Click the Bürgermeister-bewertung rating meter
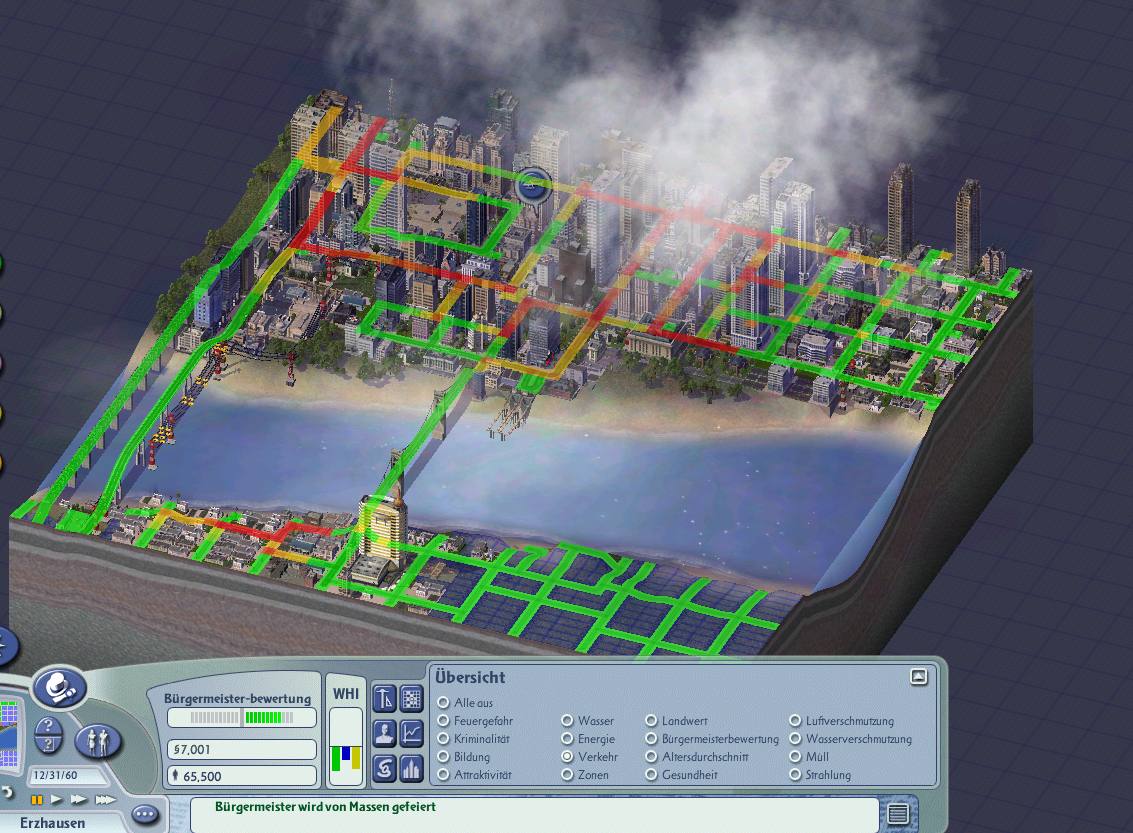 click(x=241, y=717)
